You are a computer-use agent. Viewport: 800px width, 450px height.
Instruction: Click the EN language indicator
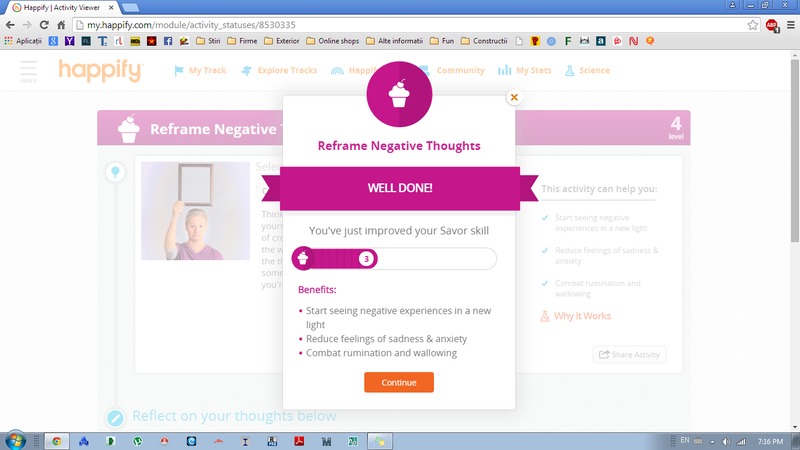[x=685, y=440]
